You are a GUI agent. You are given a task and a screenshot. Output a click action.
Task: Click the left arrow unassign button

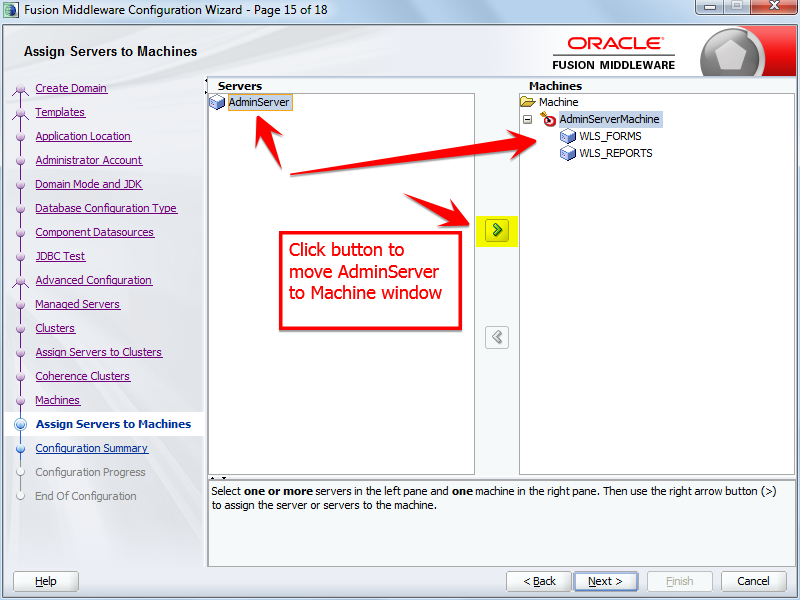[x=496, y=337]
